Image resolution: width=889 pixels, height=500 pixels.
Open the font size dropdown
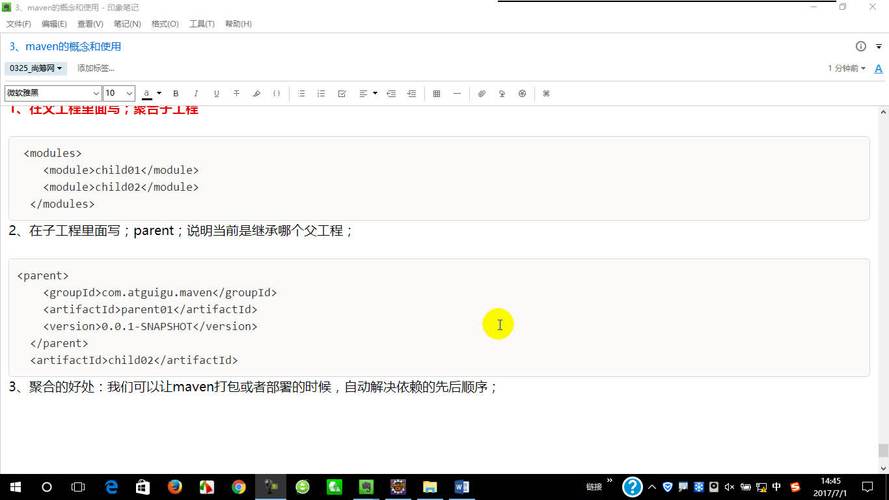click(x=119, y=93)
